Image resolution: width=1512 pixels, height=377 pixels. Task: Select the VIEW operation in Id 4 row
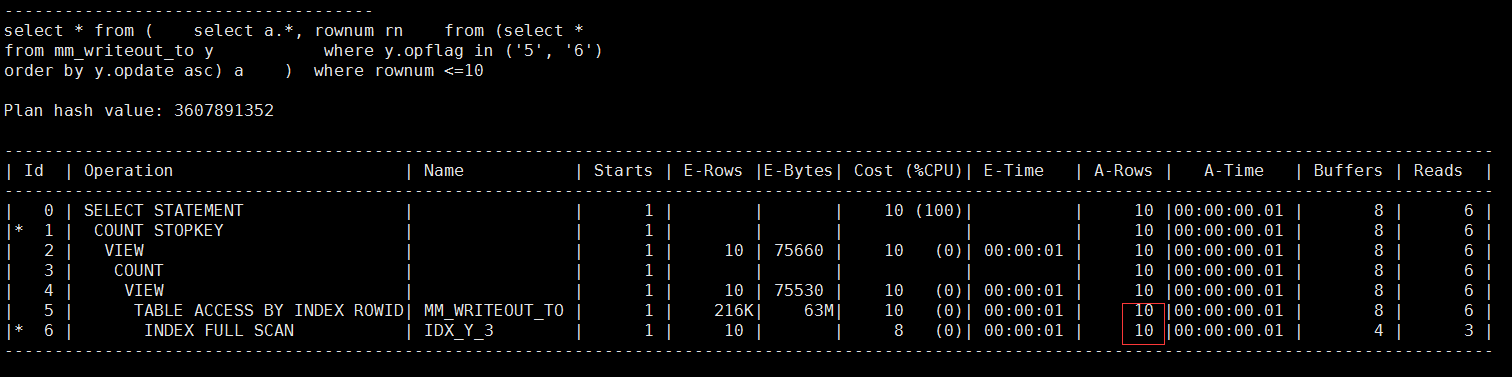(144, 291)
